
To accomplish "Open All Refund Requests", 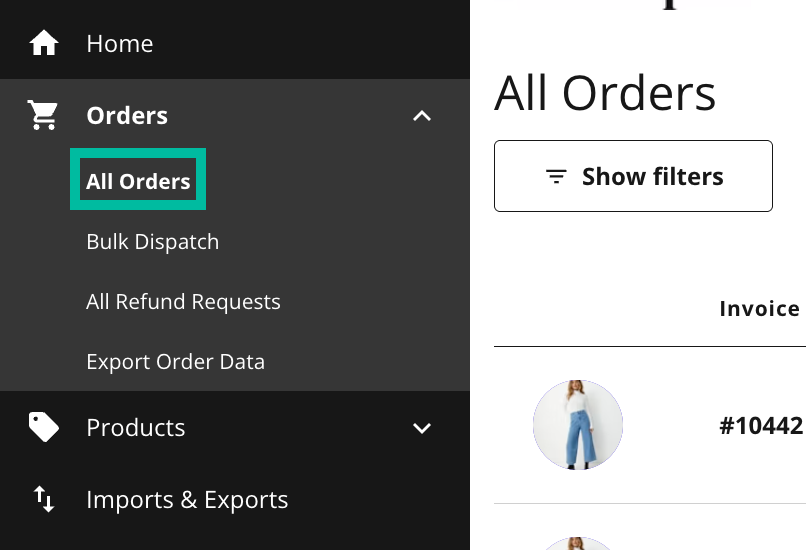I will tap(184, 301).
